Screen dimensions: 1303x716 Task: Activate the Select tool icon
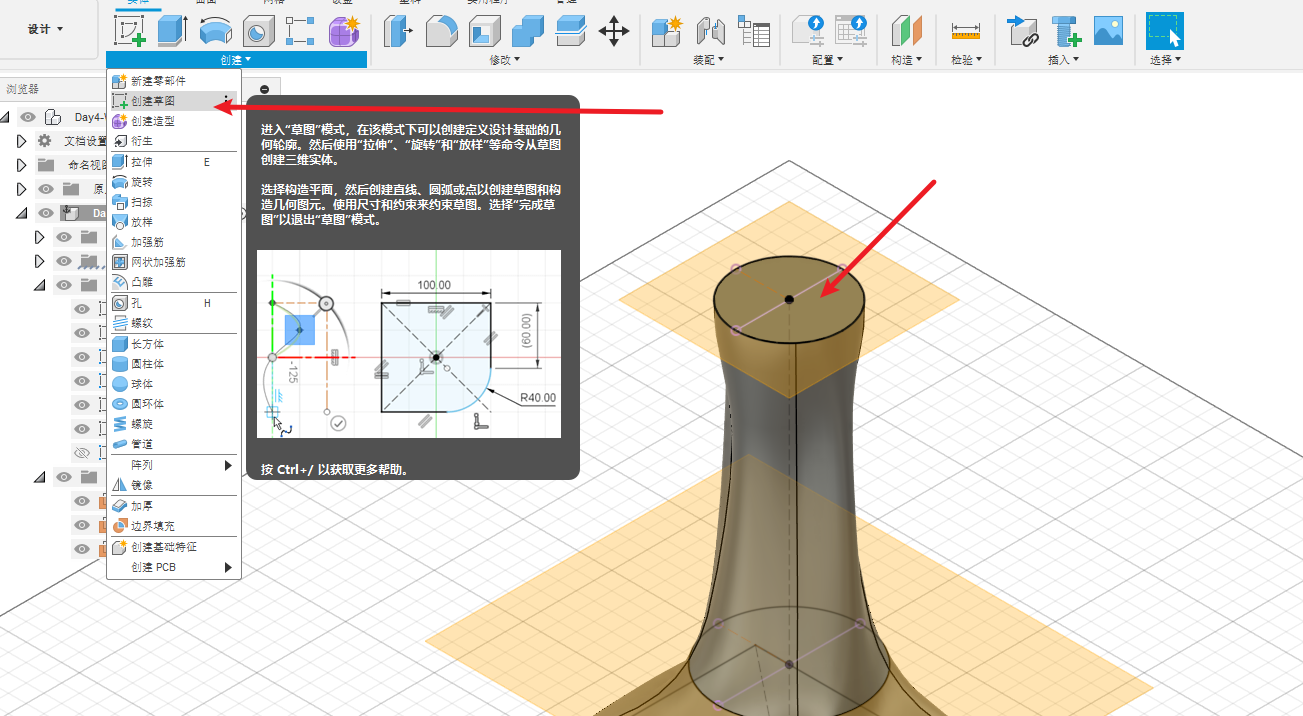point(1164,31)
